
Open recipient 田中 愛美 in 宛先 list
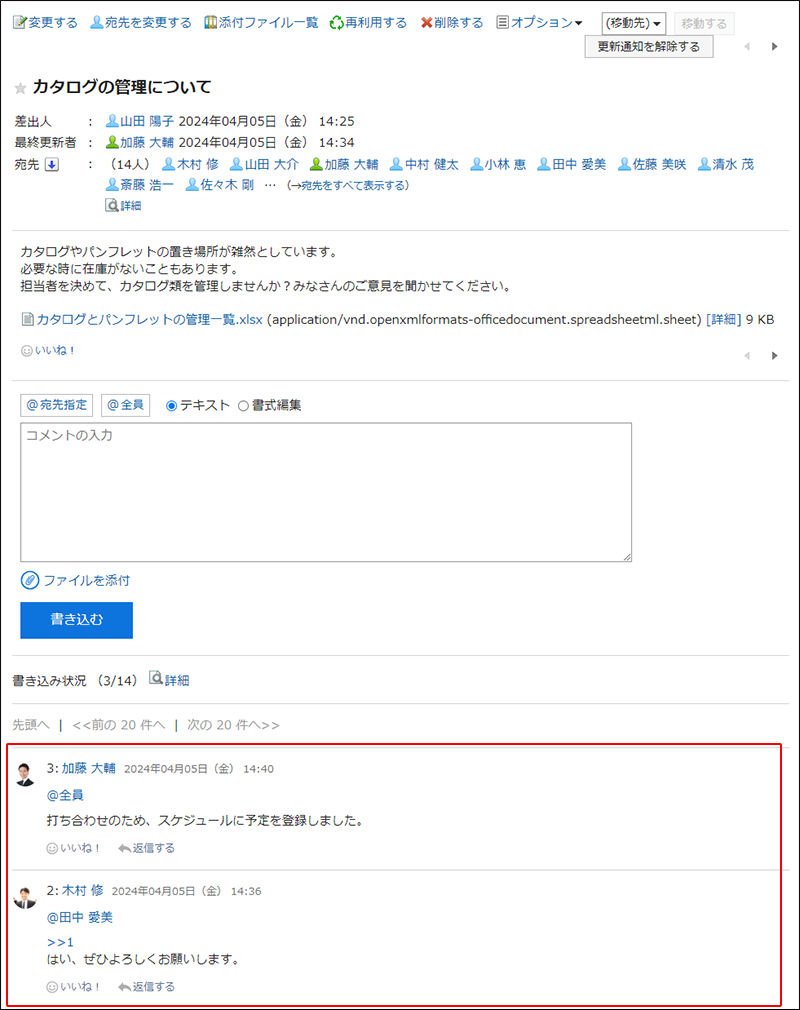click(572, 164)
